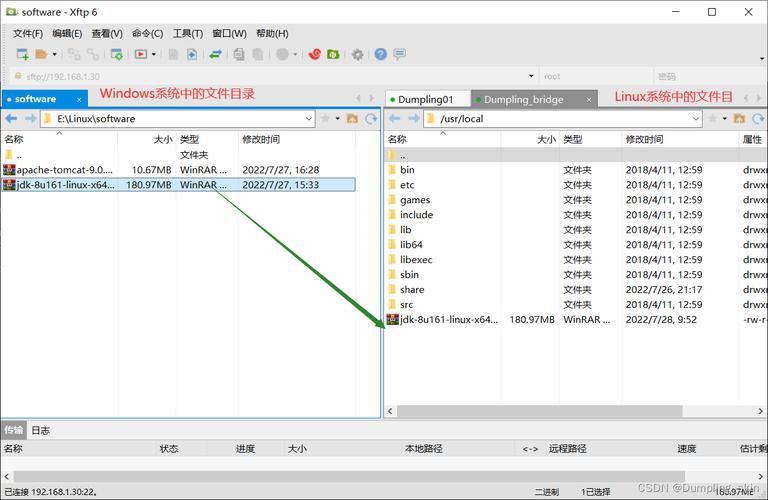Image resolution: width=768 pixels, height=500 pixels.
Task: Open the 查看(V) menu
Action: (x=107, y=33)
